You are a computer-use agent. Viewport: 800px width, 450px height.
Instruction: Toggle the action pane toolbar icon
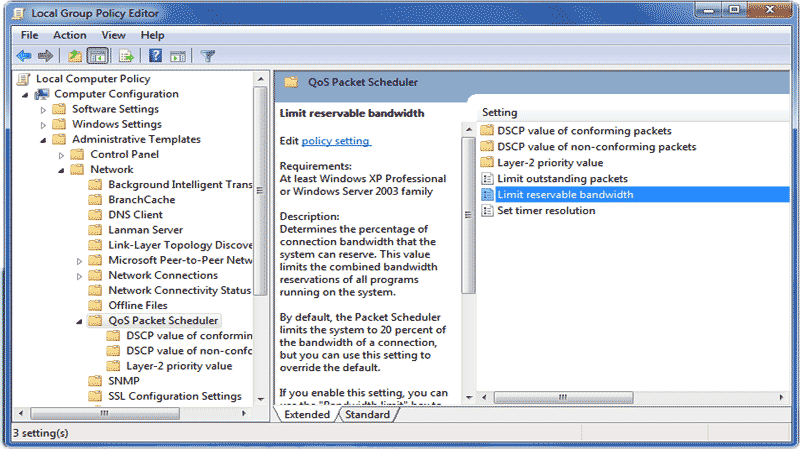178,56
